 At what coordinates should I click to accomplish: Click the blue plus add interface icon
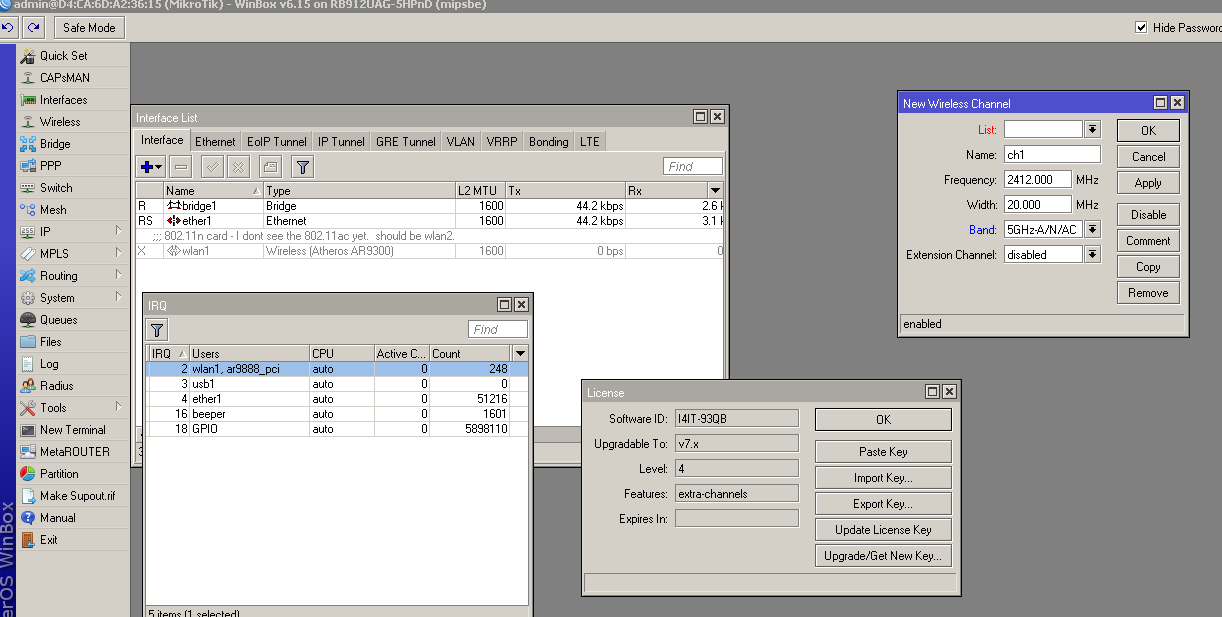tap(147, 167)
